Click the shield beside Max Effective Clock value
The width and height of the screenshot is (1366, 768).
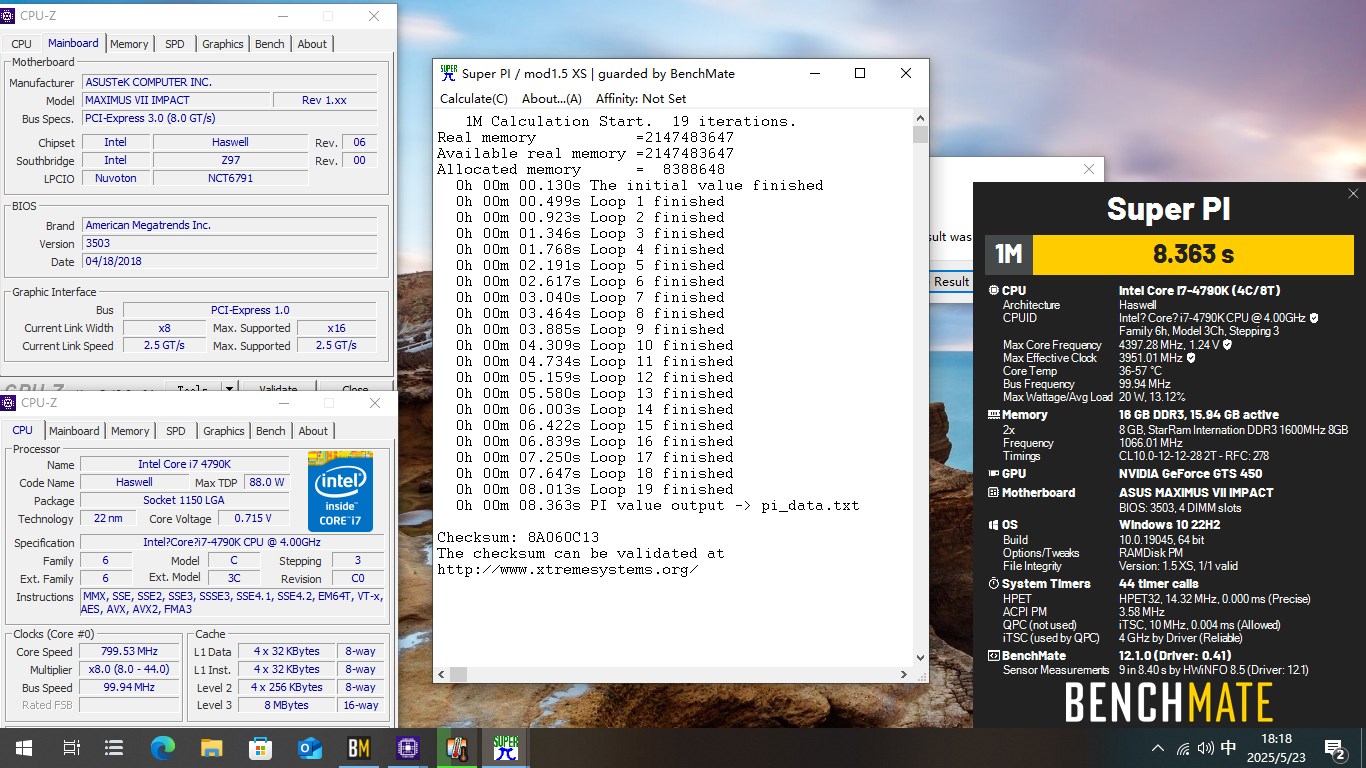1191,358
